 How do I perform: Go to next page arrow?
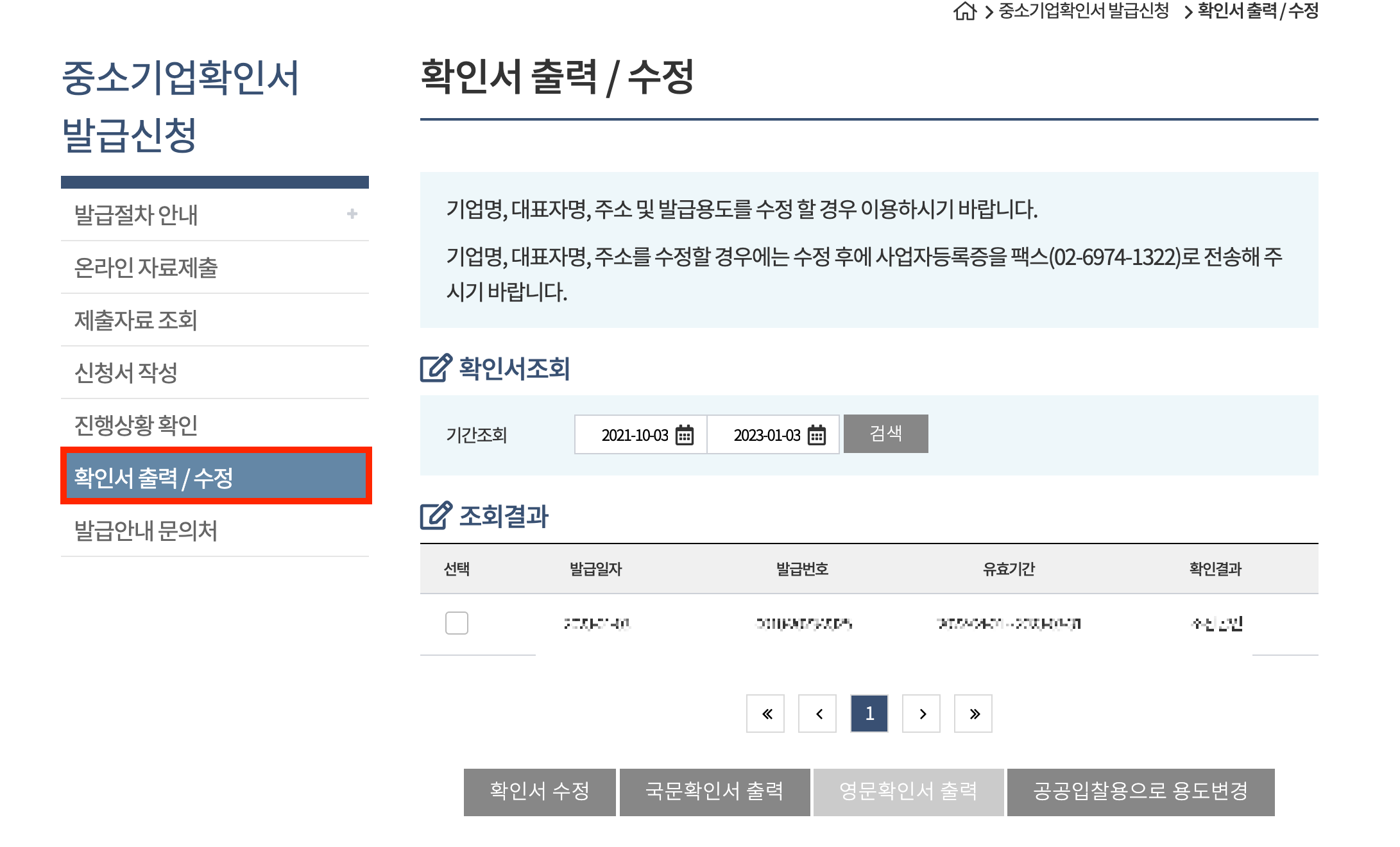(921, 714)
